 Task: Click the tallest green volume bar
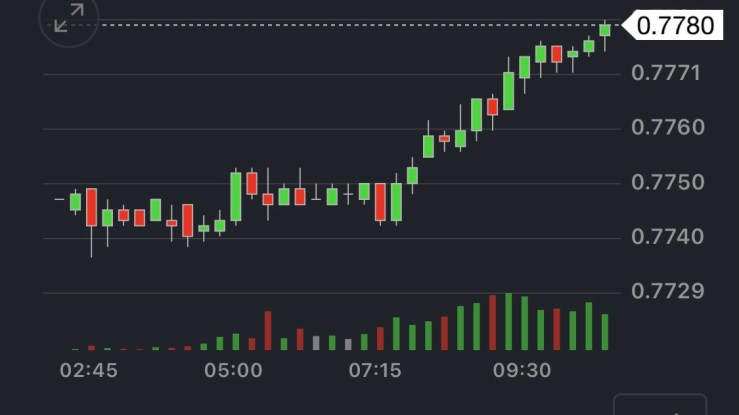coord(509,322)
